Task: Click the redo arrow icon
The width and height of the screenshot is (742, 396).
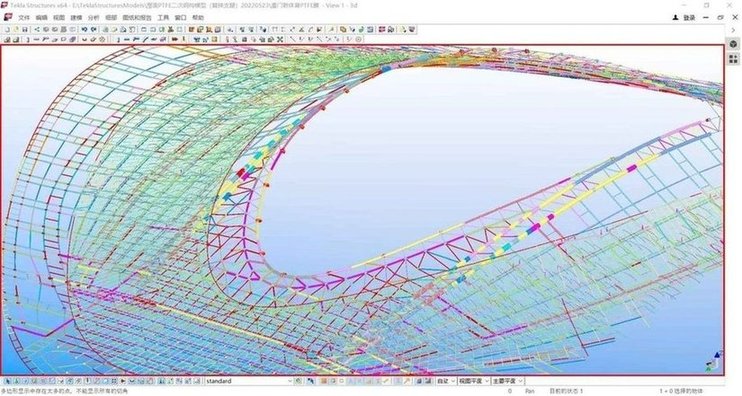Action: pyautogui.click(x=94, y=29)
